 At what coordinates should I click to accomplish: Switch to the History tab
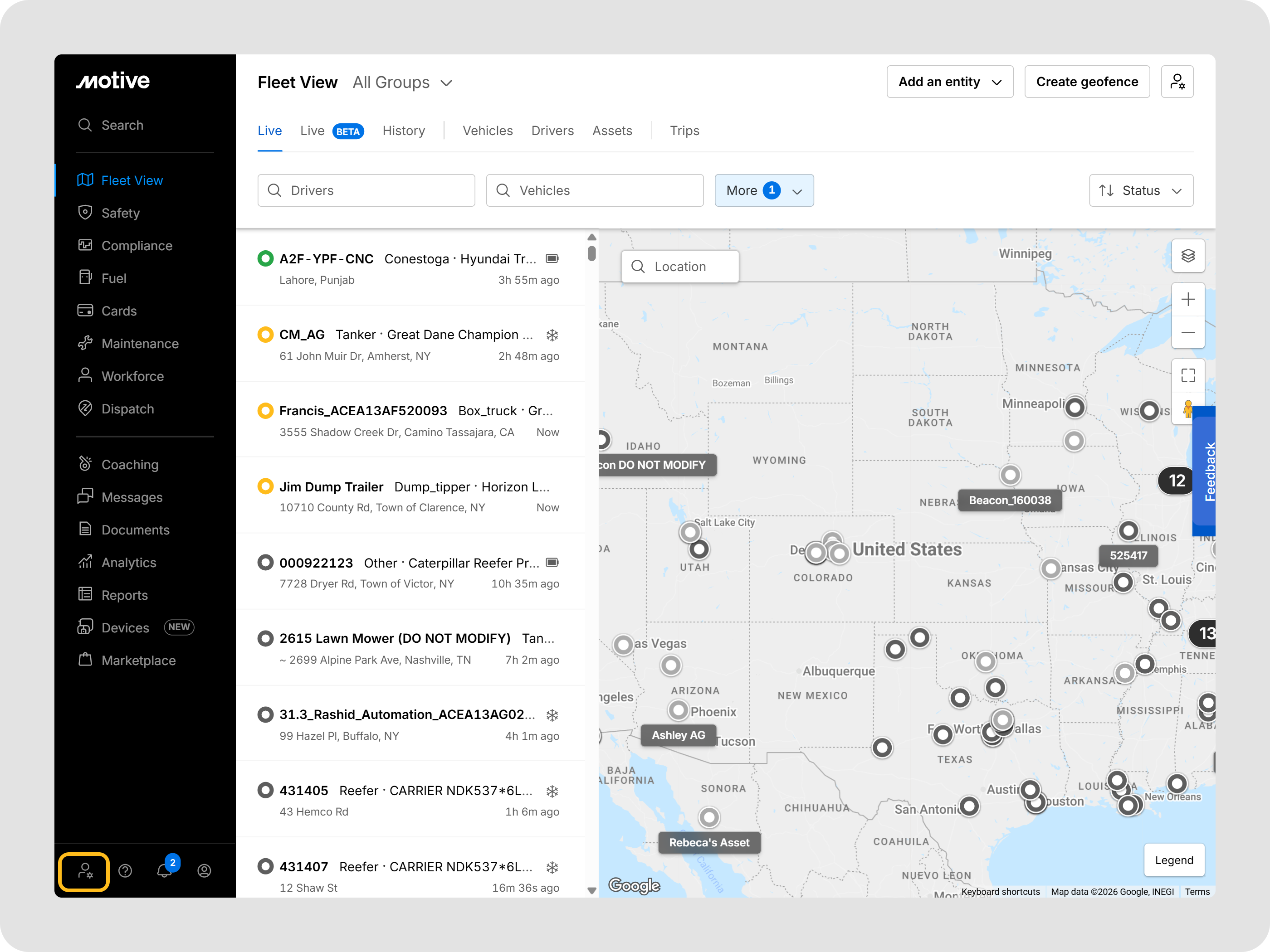(404, 131)
